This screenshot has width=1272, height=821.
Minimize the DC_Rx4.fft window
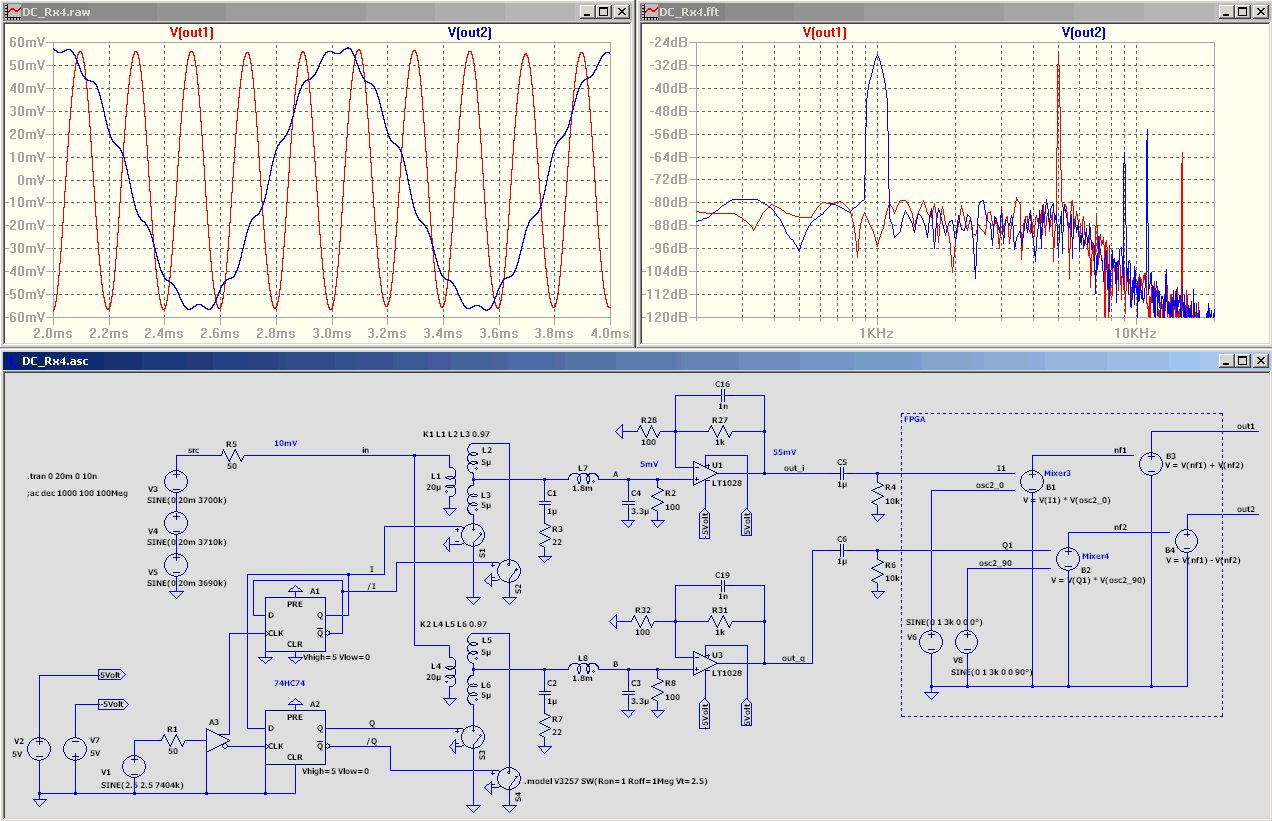pyautogui.click(x=1222, y=11)
